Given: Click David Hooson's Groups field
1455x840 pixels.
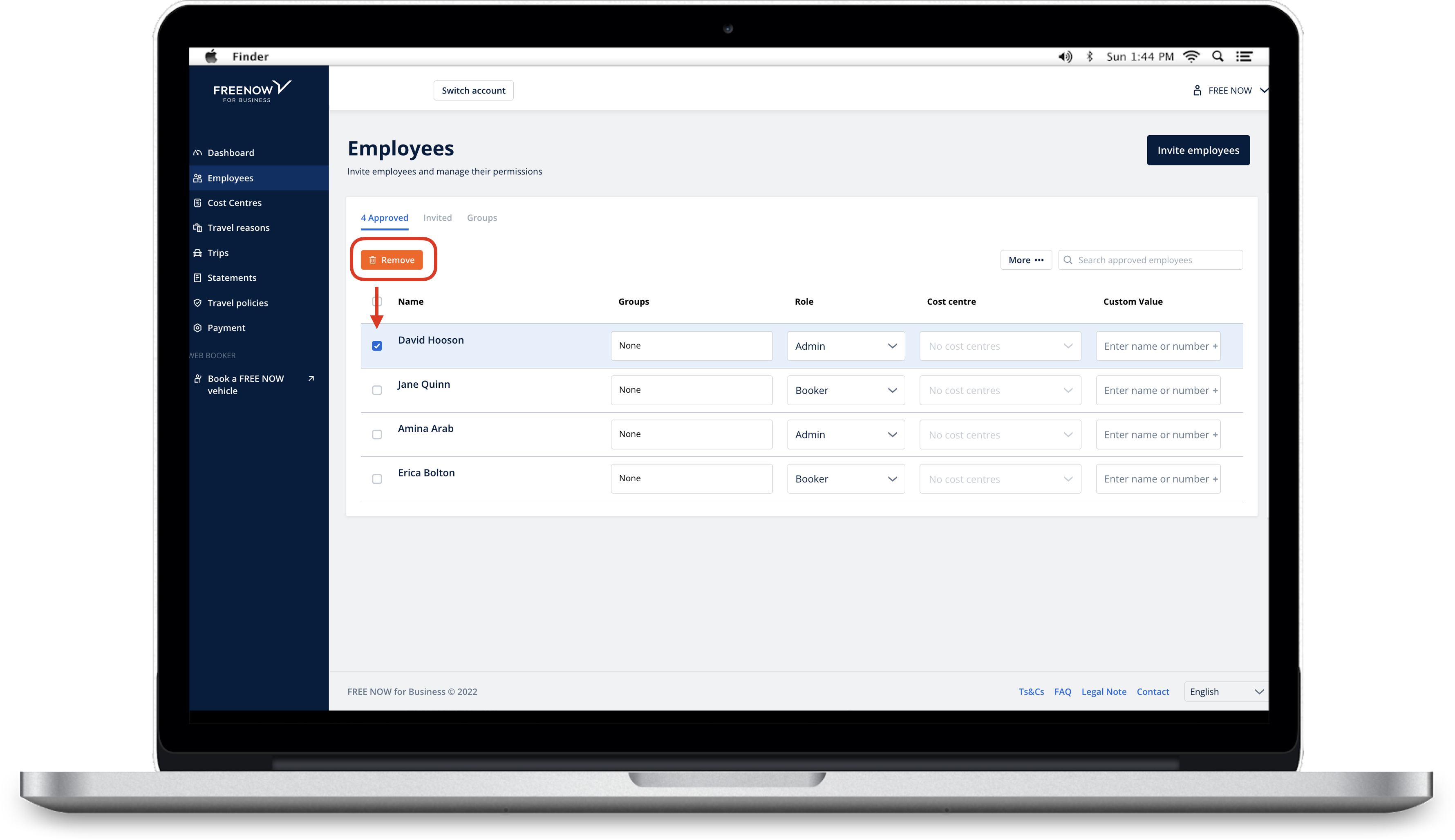Looking at the screenshot, I should pos(692,346).
